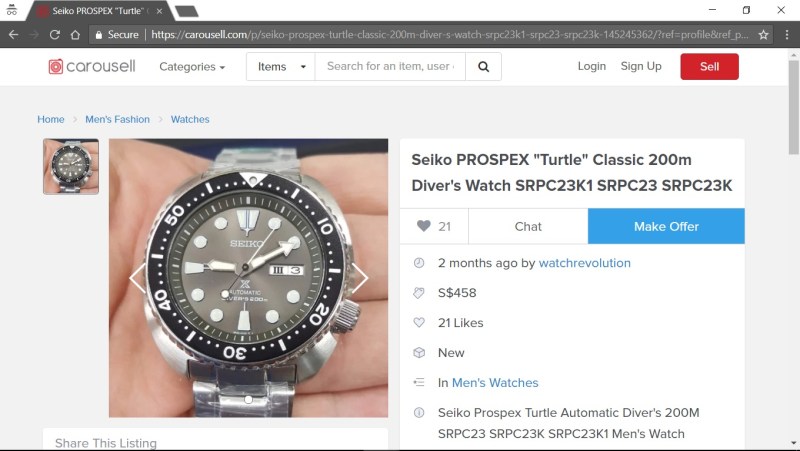The width and height of the screenshot is (800, 451).
Task: Show next photo with right chevron
Action: tap(360, 278)
